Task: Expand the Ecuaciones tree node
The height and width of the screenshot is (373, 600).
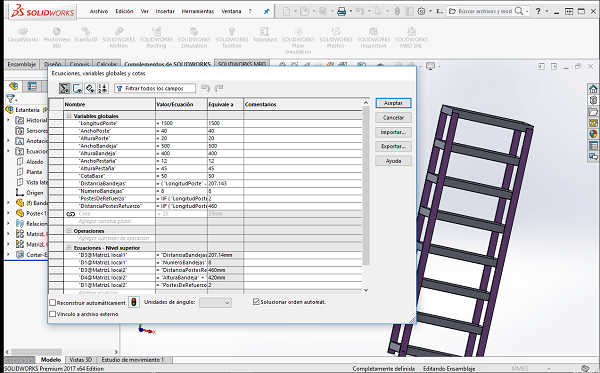Action: point(9,151)
